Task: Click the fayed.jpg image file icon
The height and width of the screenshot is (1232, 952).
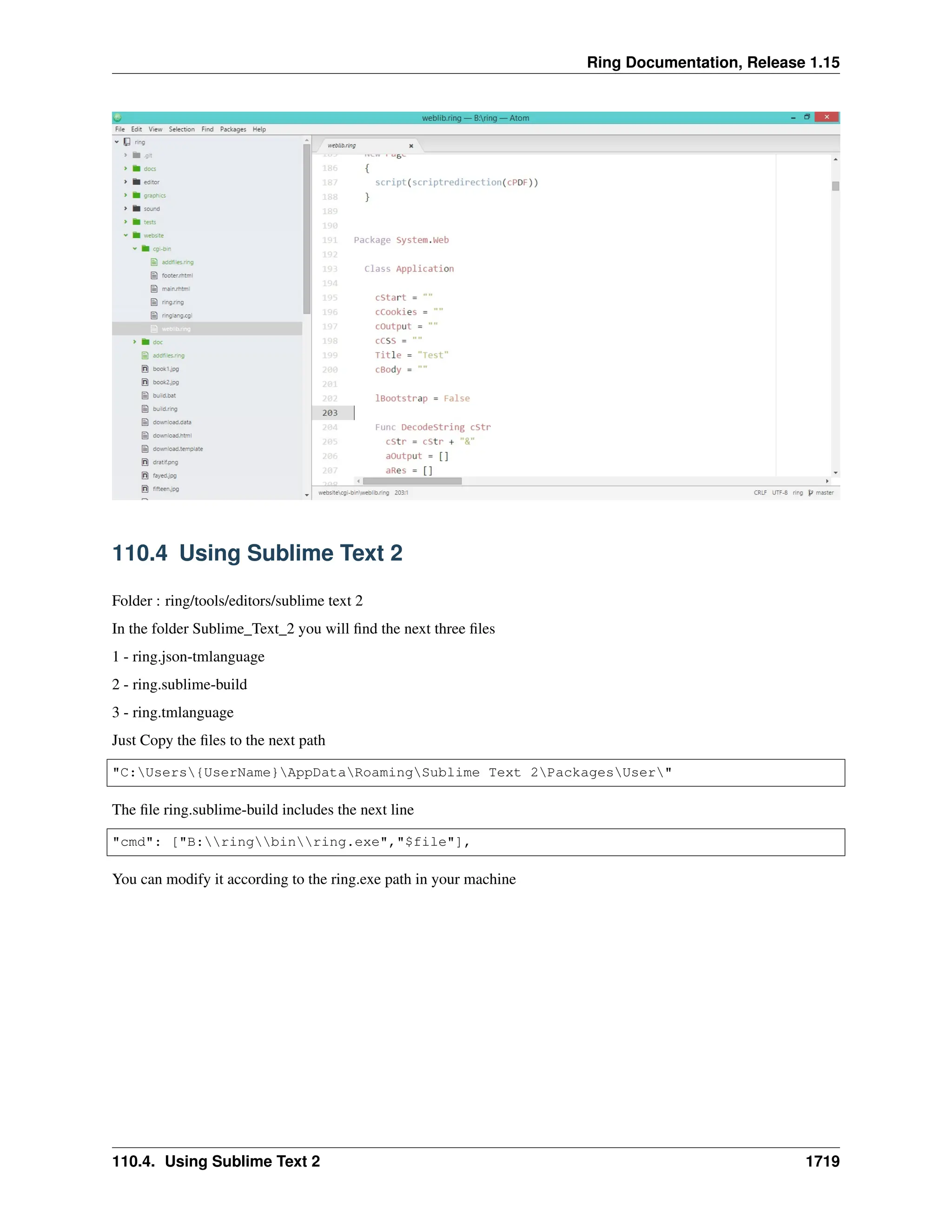Action: 145,476
